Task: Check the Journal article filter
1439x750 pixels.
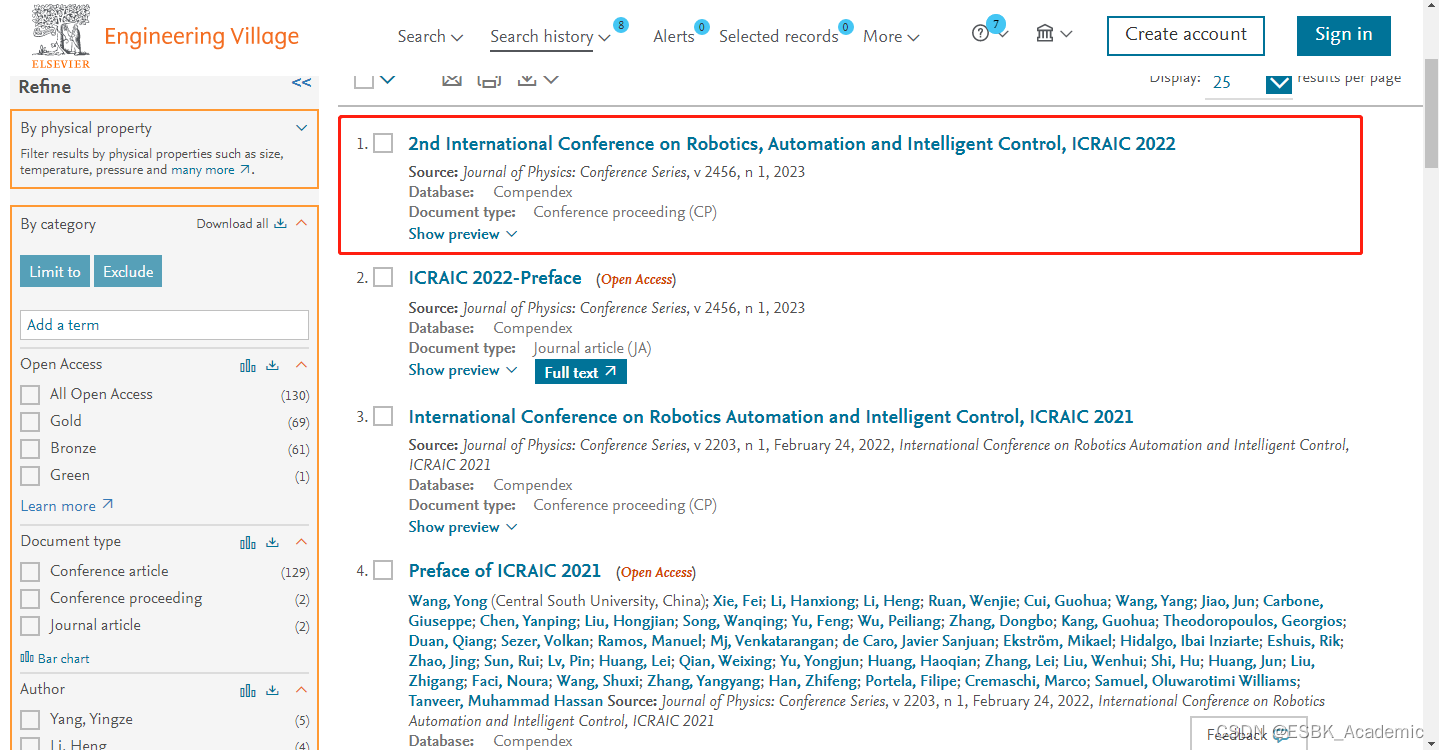Action: [30, 625]
